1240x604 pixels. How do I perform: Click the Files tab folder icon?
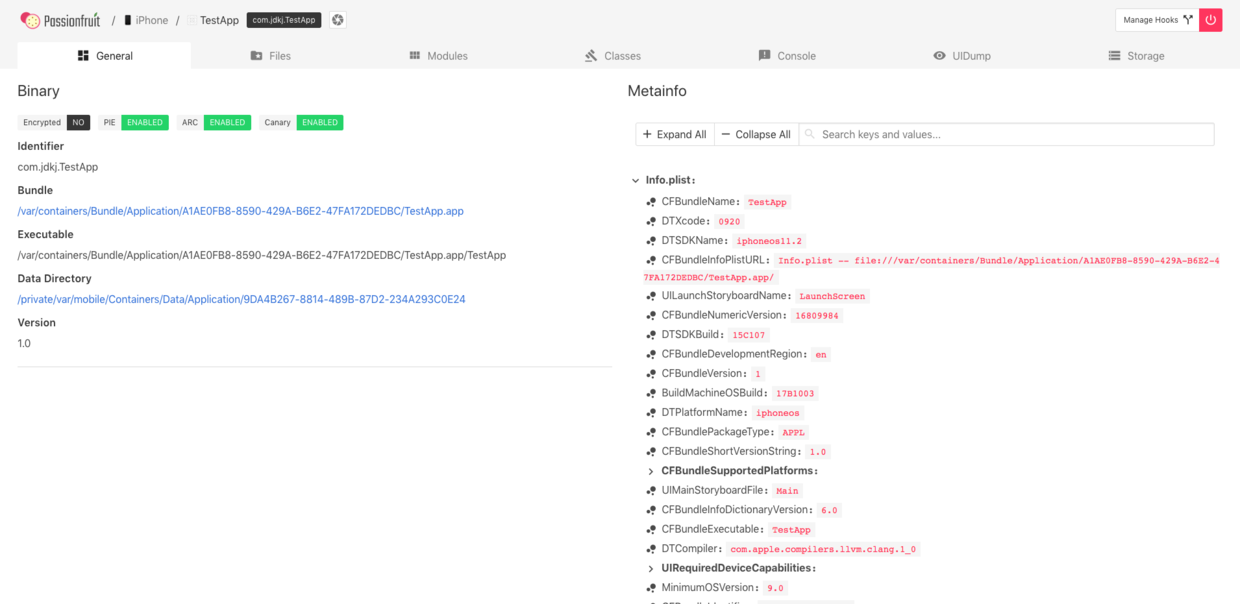coord(257,56)
